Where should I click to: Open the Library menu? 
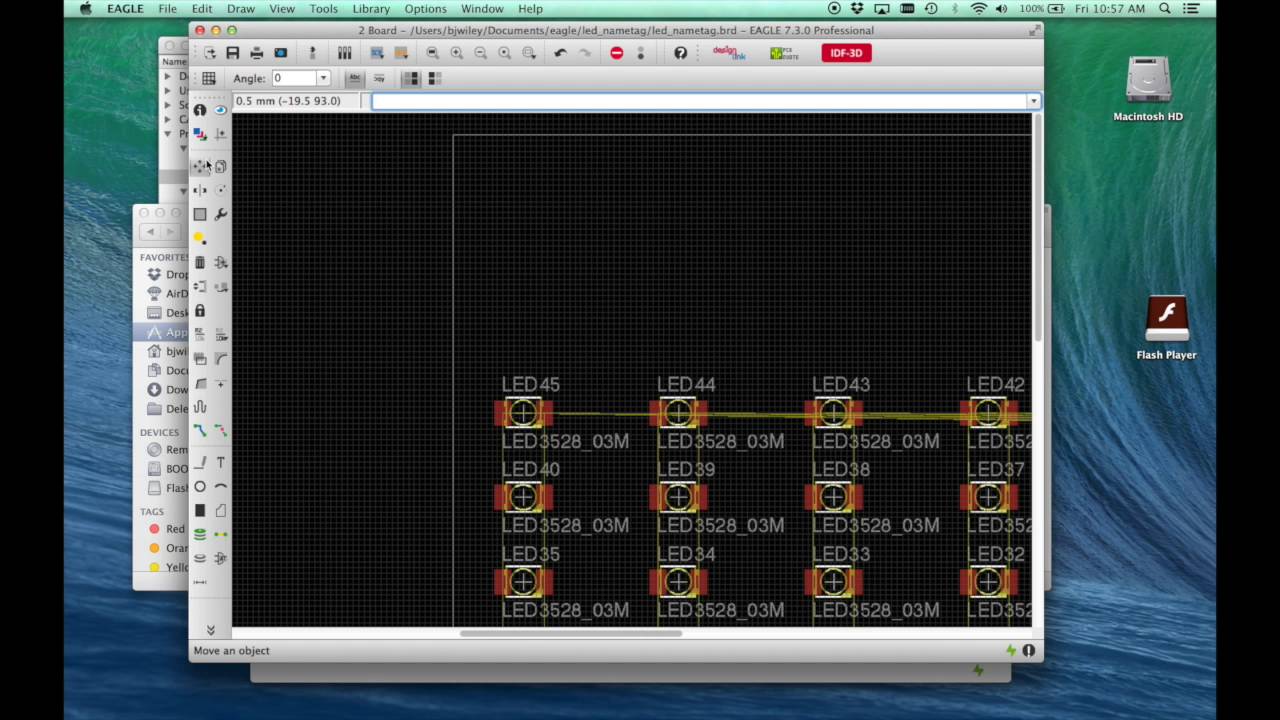pyautogui.click(x=371, y=9)
